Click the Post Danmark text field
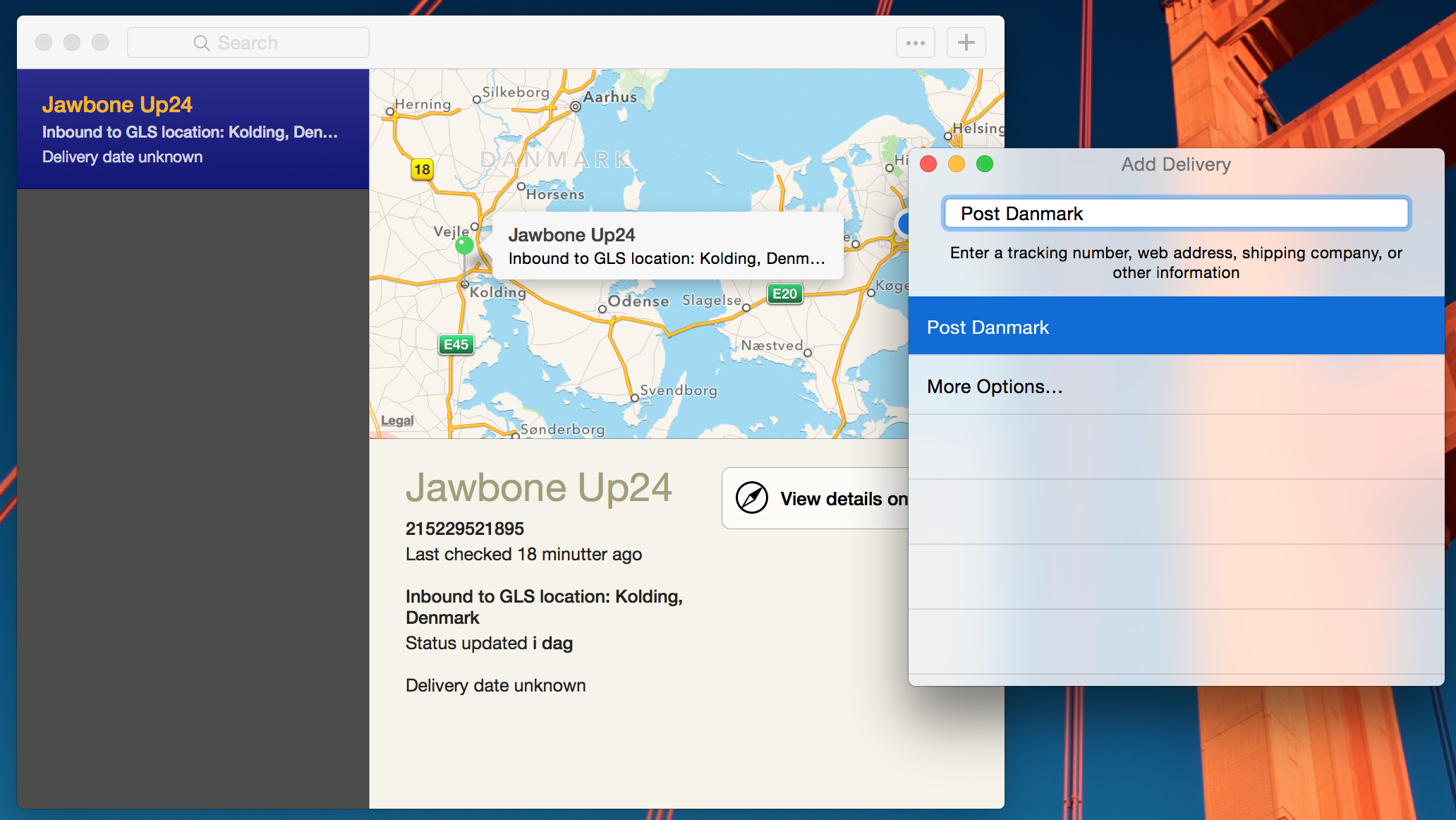Image resolution: width=1456 pixels, height=820 pixels. 1175,214
